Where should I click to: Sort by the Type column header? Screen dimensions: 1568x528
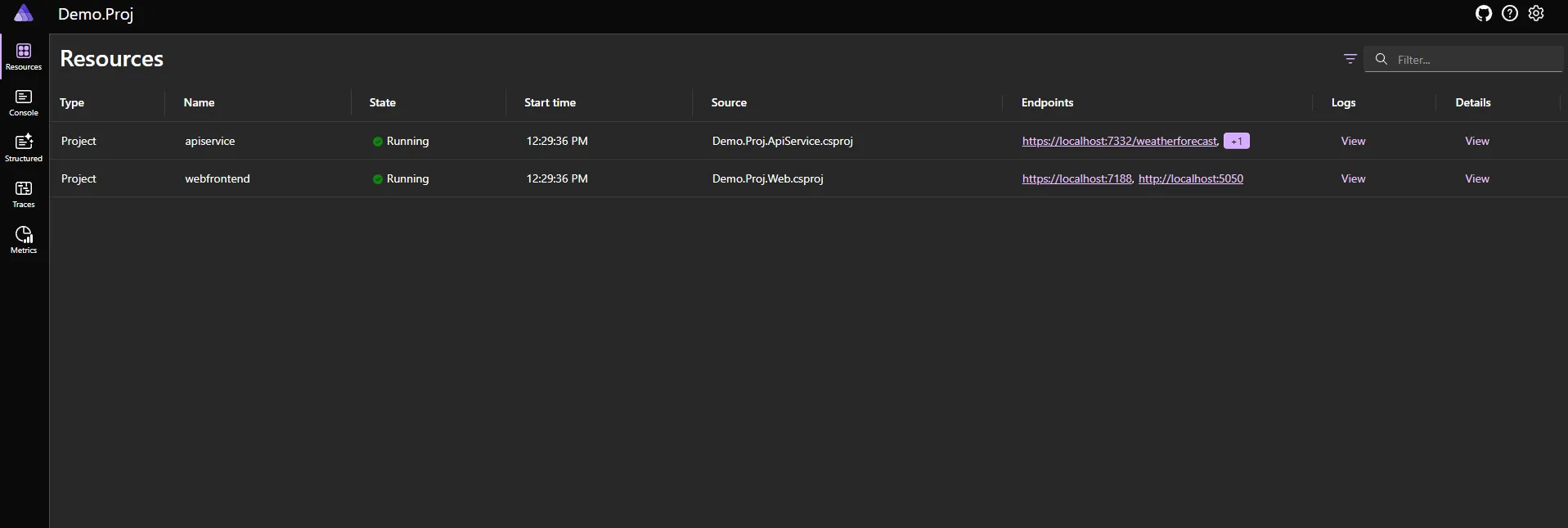72,102
